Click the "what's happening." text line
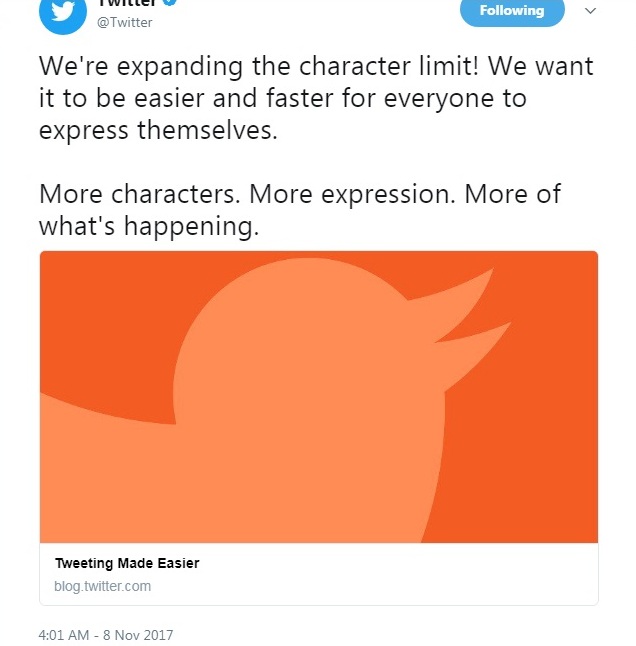 point(148,226)
